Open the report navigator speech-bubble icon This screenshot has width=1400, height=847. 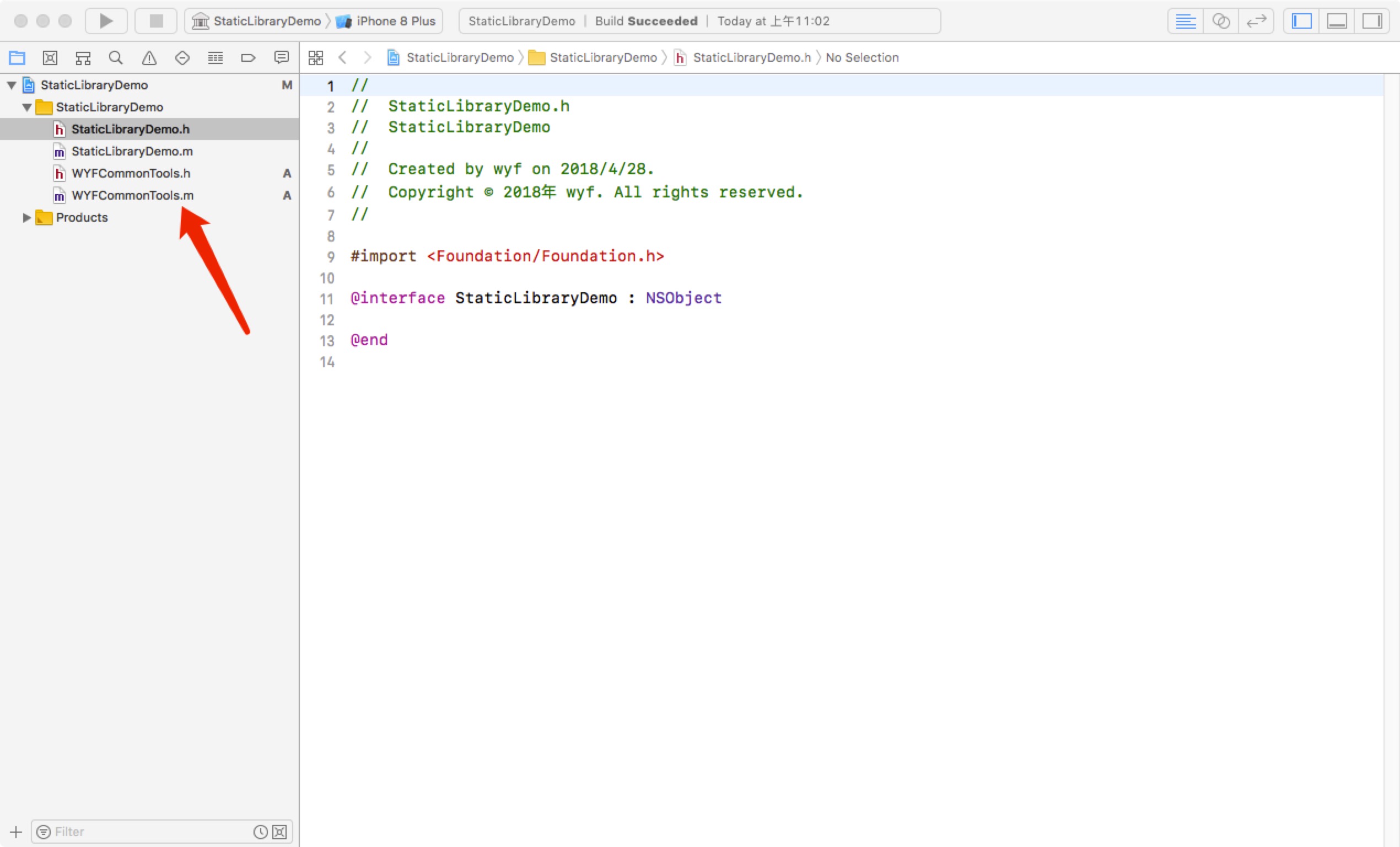pyautogui.click(x=281, y=57)
